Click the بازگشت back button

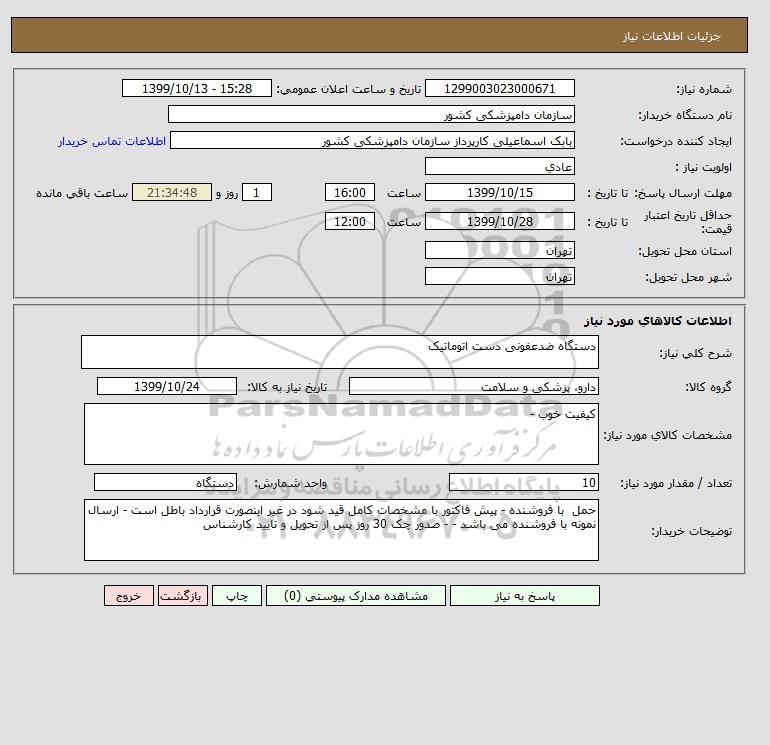point(183,595)
